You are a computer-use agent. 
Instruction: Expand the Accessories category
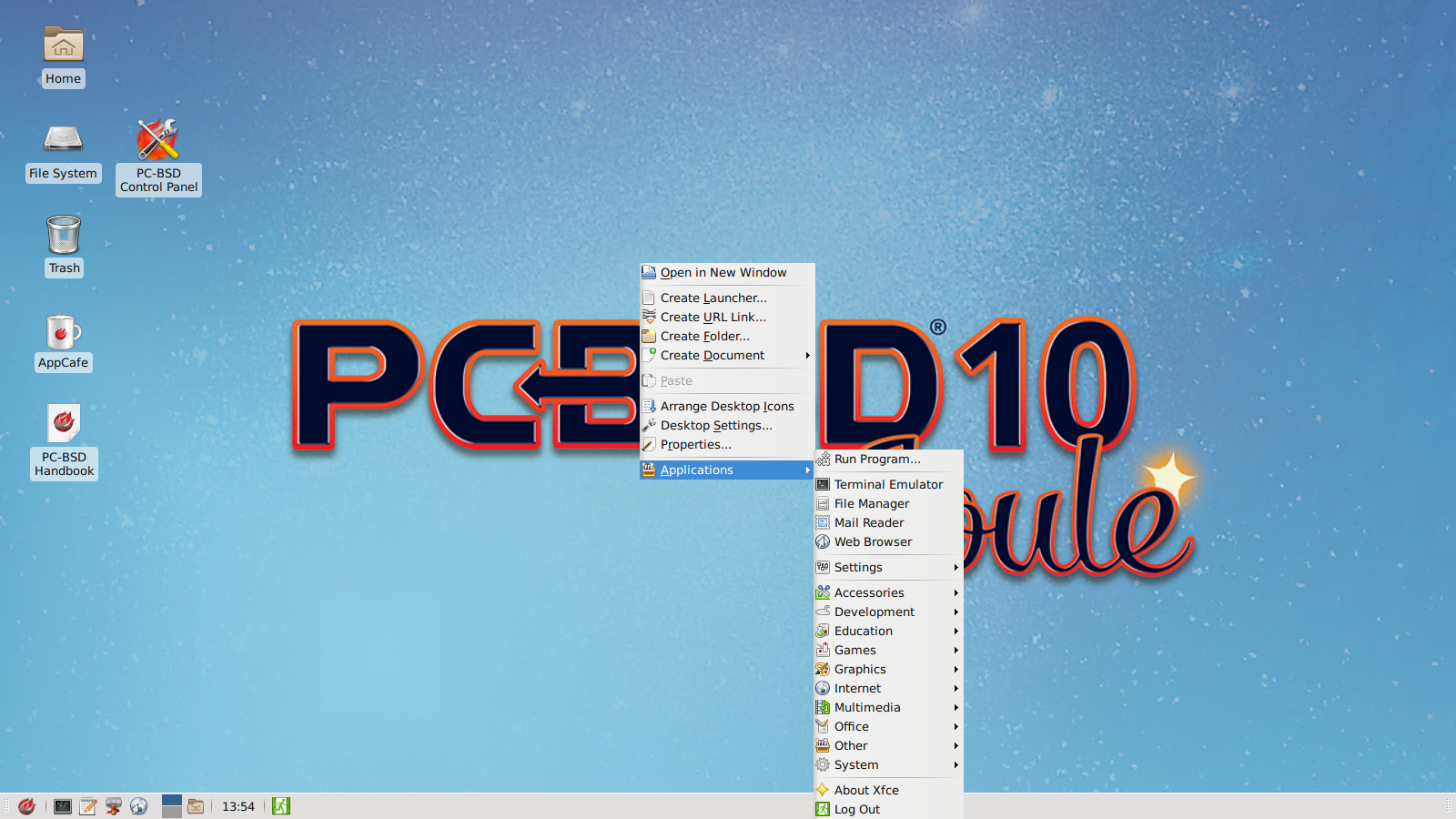coord(888,592)
